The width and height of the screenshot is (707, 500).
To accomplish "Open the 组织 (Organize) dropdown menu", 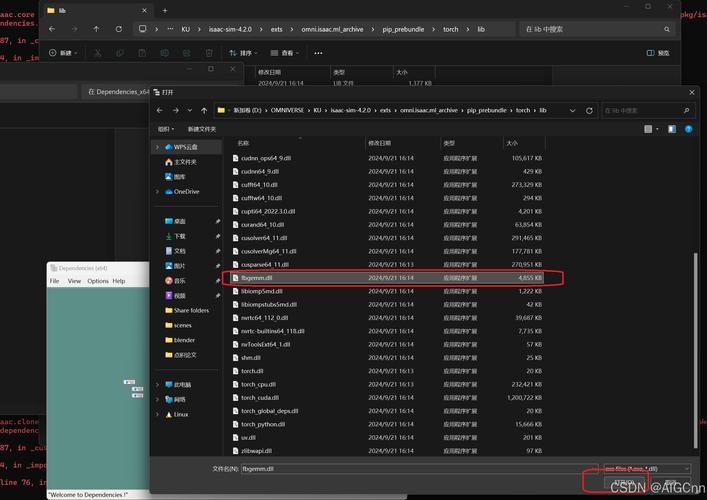I will [x=166, y=129].
